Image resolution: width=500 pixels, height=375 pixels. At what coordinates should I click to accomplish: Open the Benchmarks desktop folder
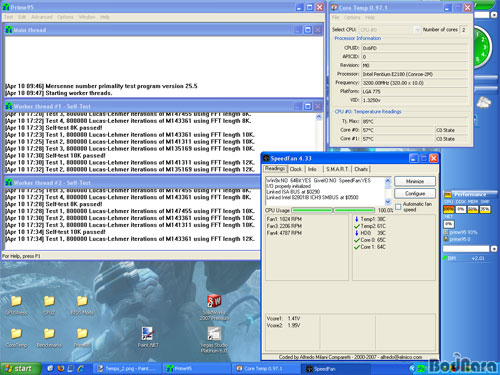(49, 338)
